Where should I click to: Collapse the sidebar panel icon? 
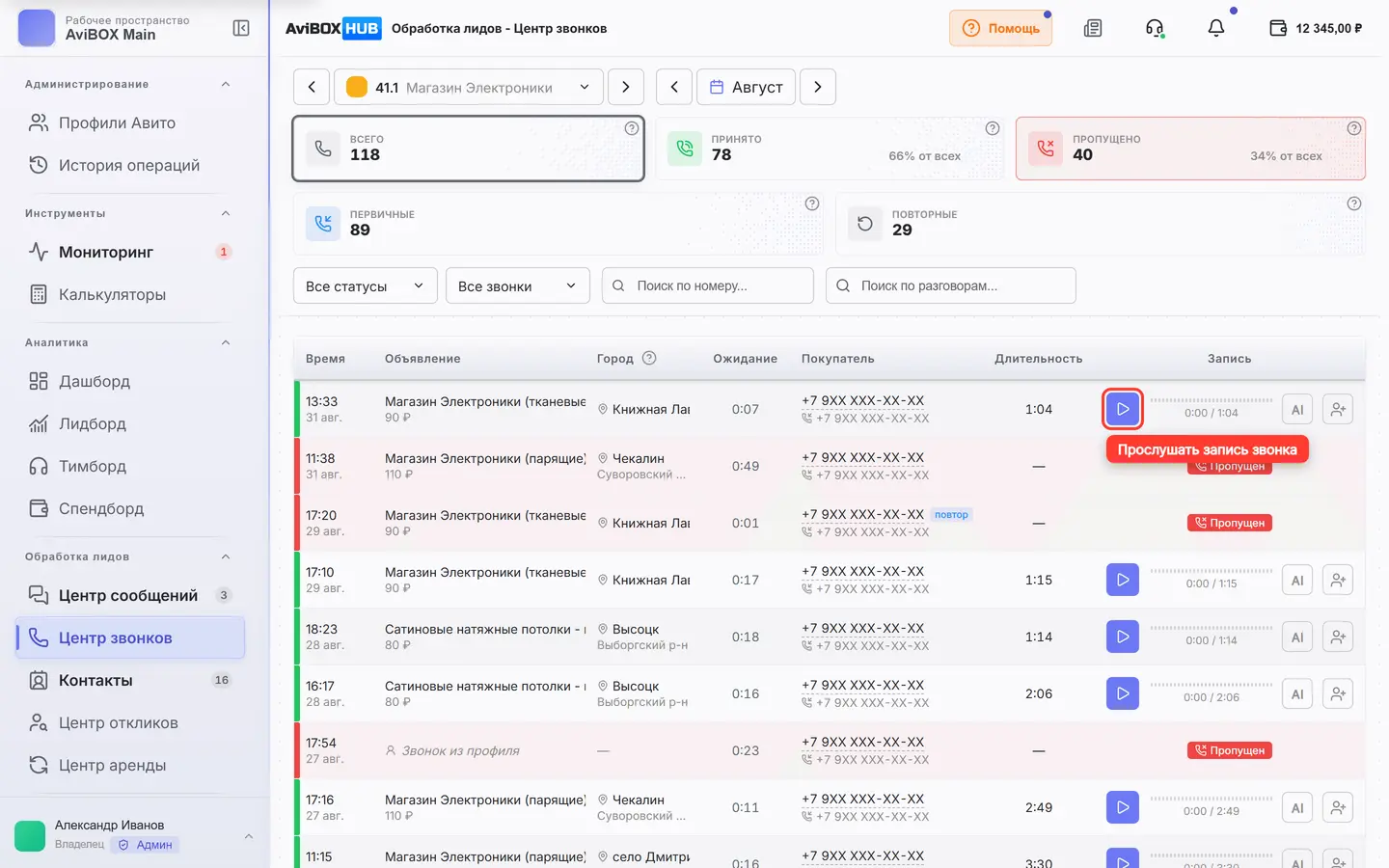241,28
